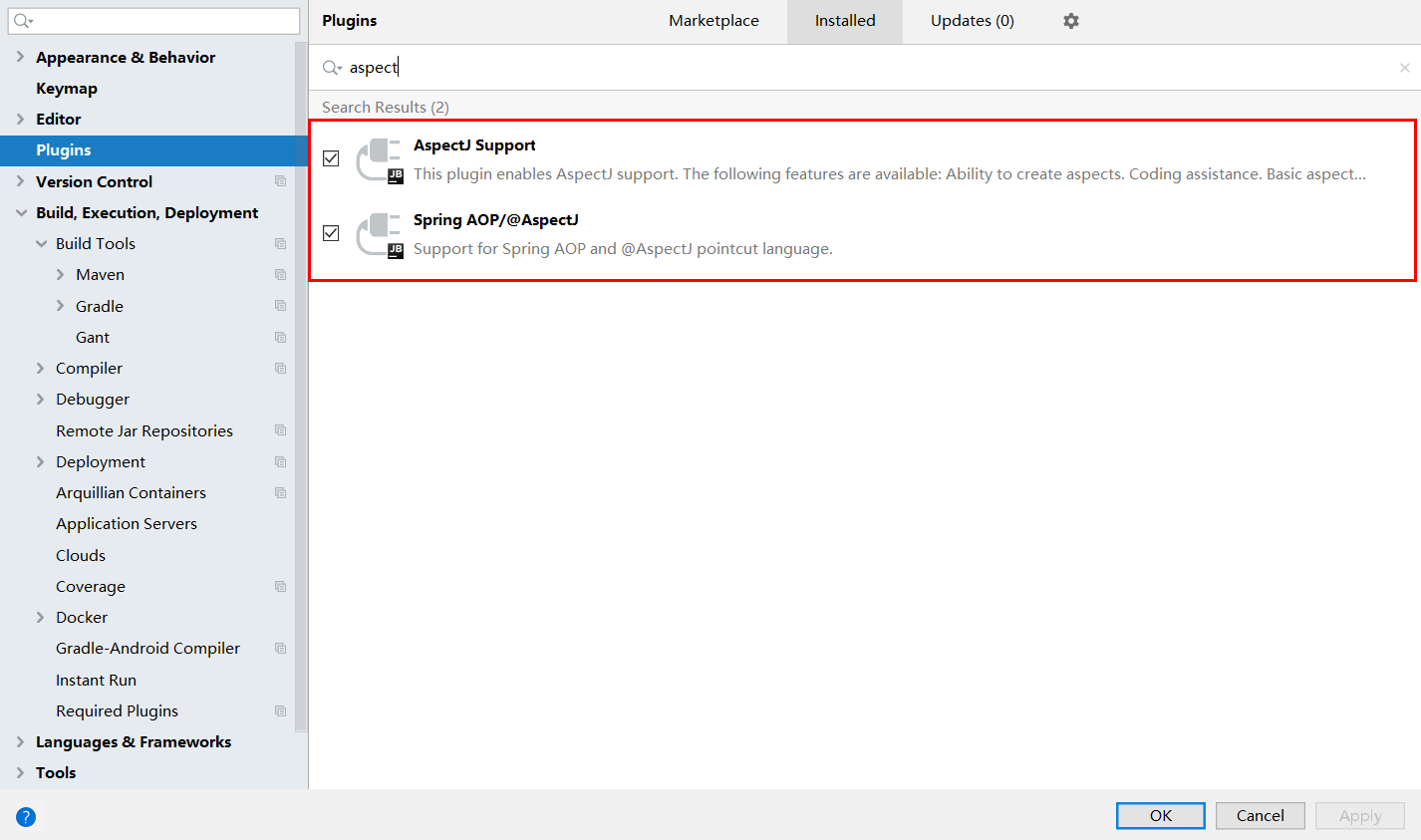Click the AspectJ Support plugin icon
1421x840 pixels.
[x=380, y=160]
